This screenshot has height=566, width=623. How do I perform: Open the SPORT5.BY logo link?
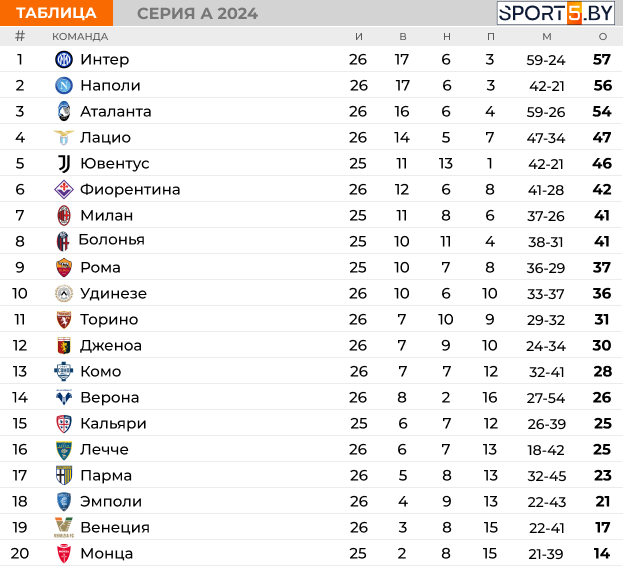[555, 13]
